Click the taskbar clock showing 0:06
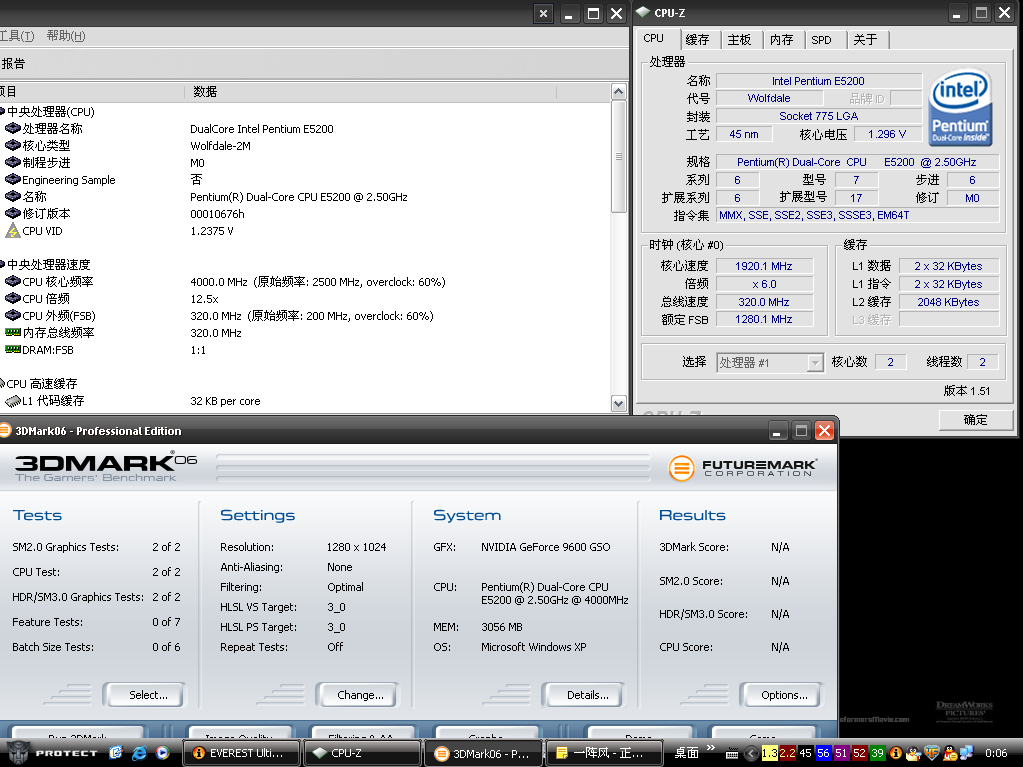The width and height of the screenshot is (1023, 767). pyautogui.click(x=996, y=753)
